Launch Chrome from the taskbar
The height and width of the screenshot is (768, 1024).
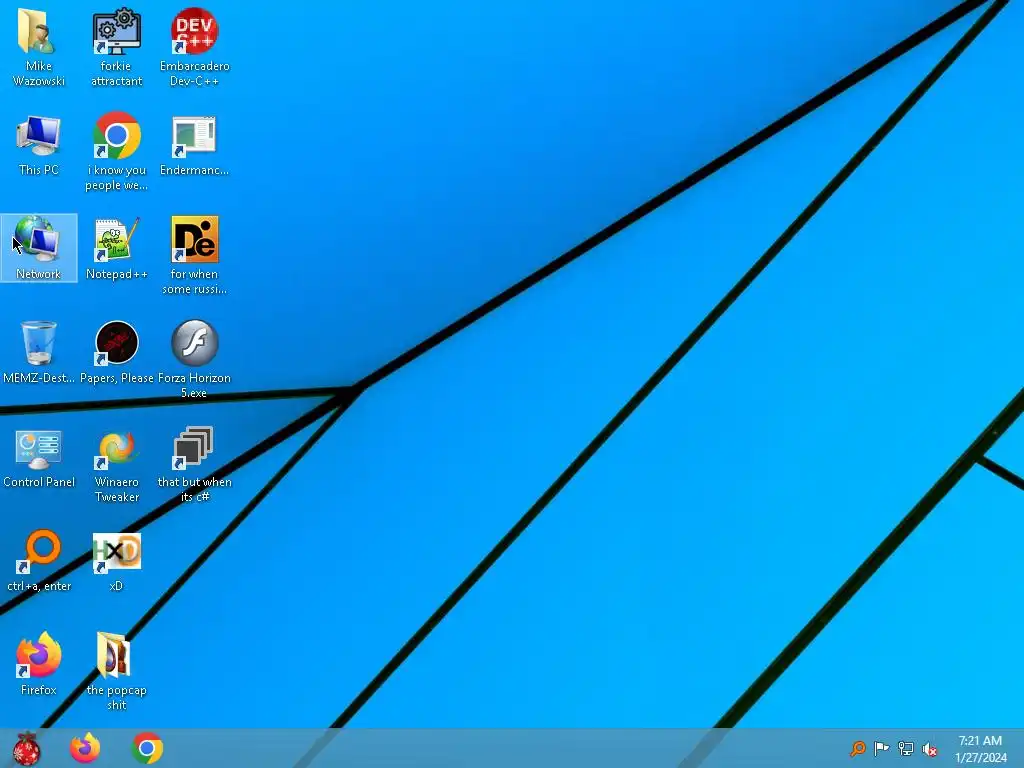tap(148, 748)
